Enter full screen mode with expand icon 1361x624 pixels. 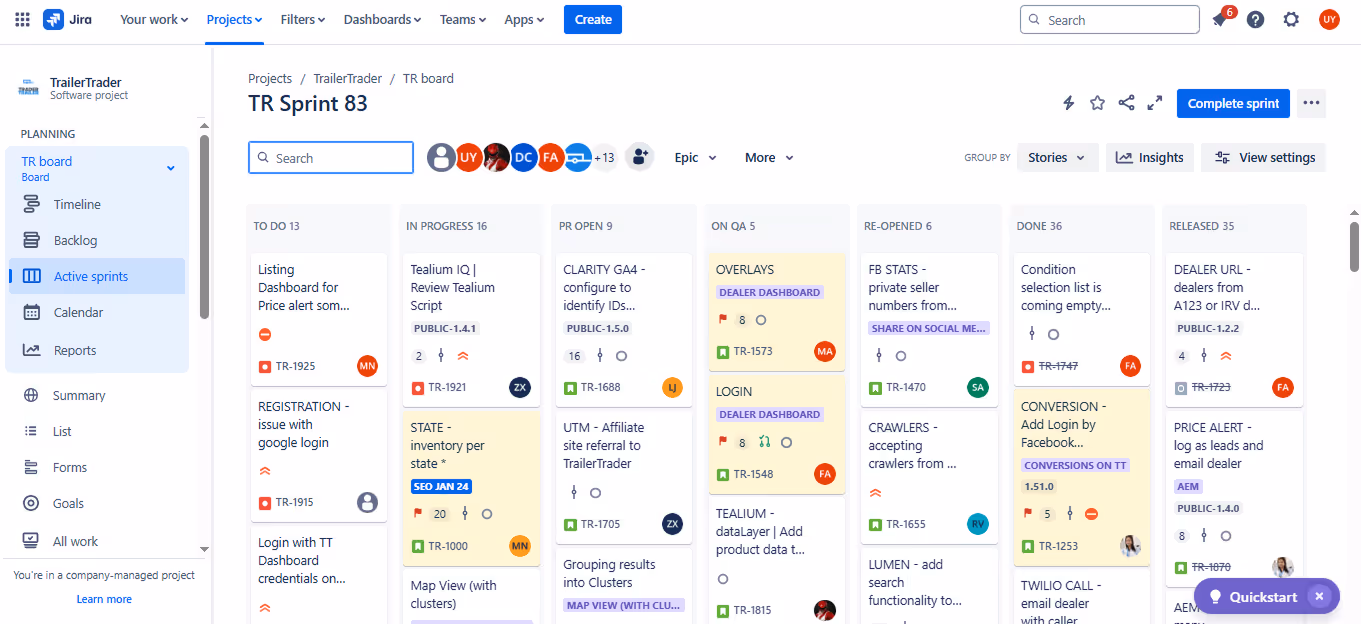coord(1155,103)
